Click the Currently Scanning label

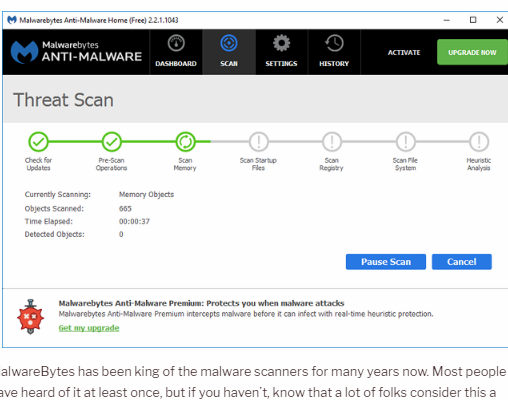coord(58,194)
